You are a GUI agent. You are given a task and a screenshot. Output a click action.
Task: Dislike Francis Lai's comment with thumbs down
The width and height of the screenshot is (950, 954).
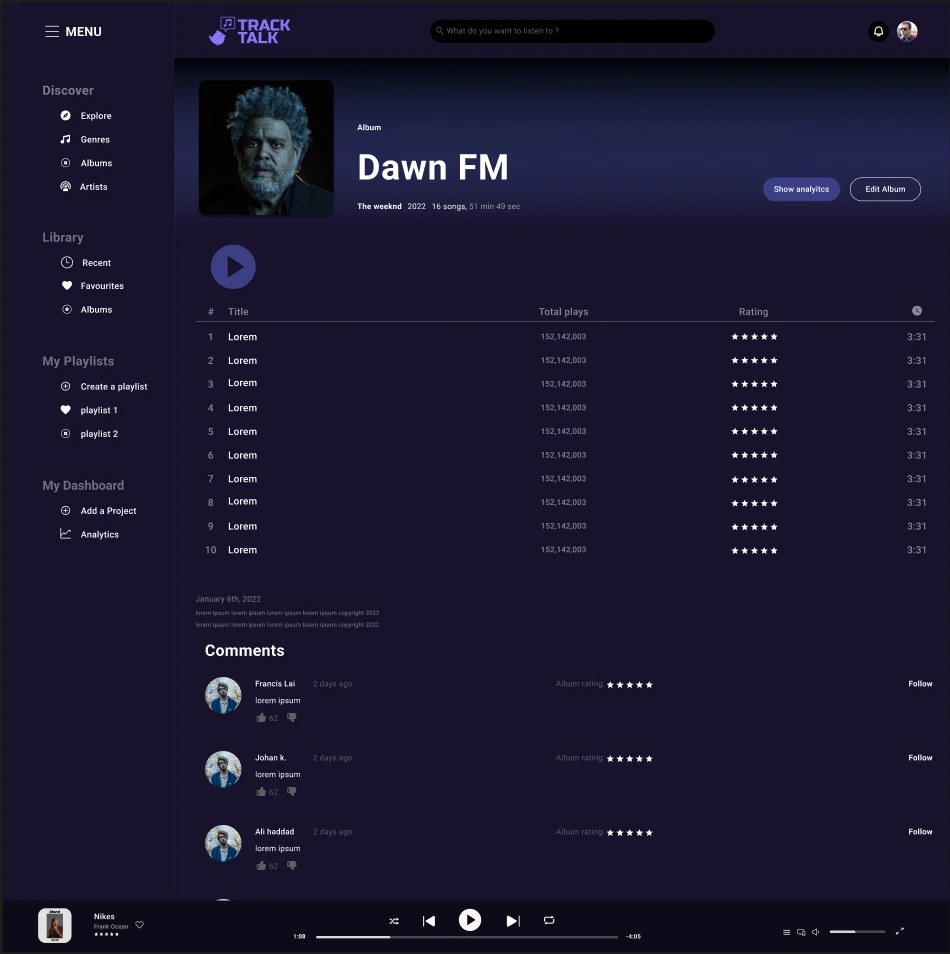[292, 718]
